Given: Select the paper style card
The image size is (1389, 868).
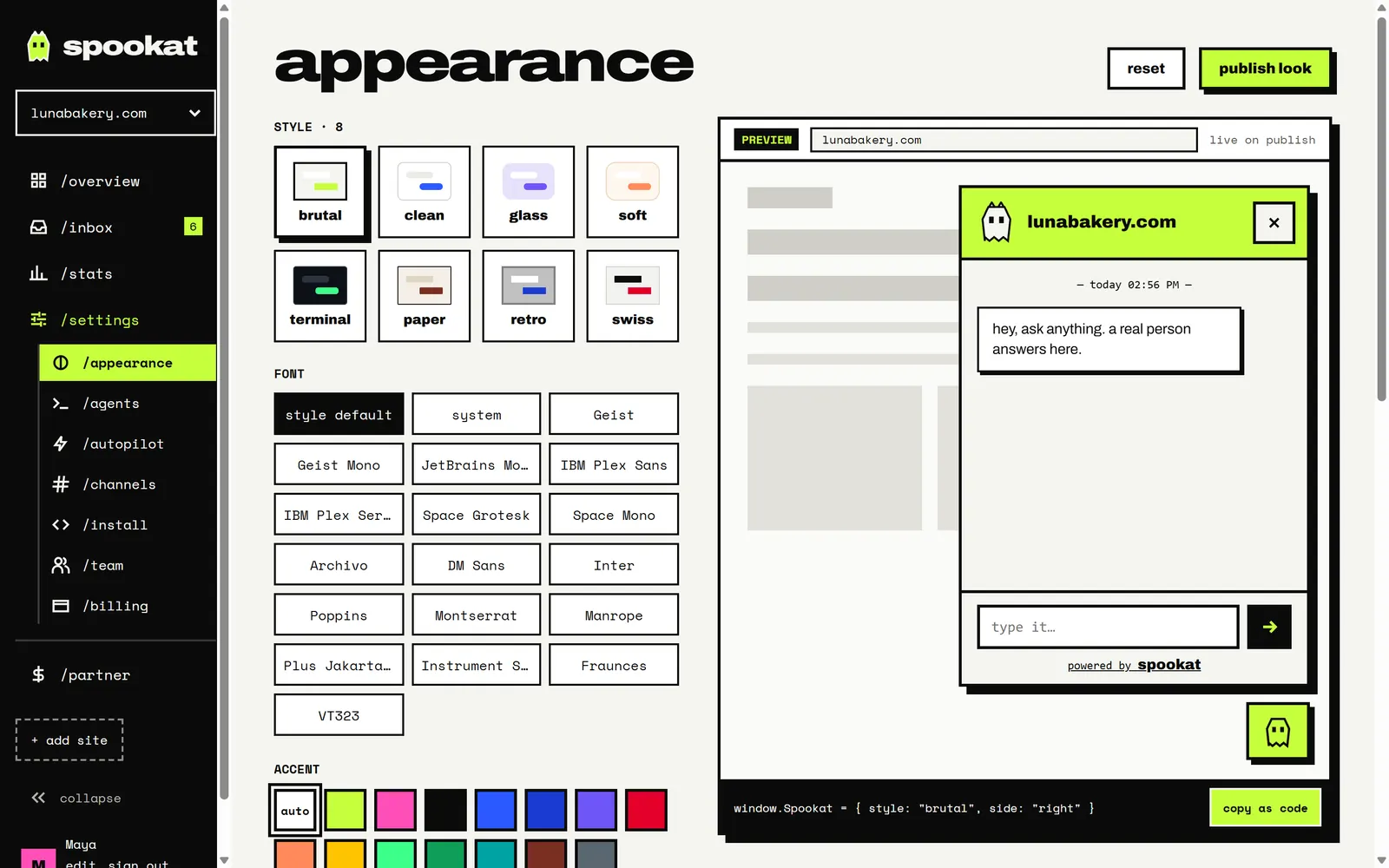Looking at the screenshot, I should [425, 296].
